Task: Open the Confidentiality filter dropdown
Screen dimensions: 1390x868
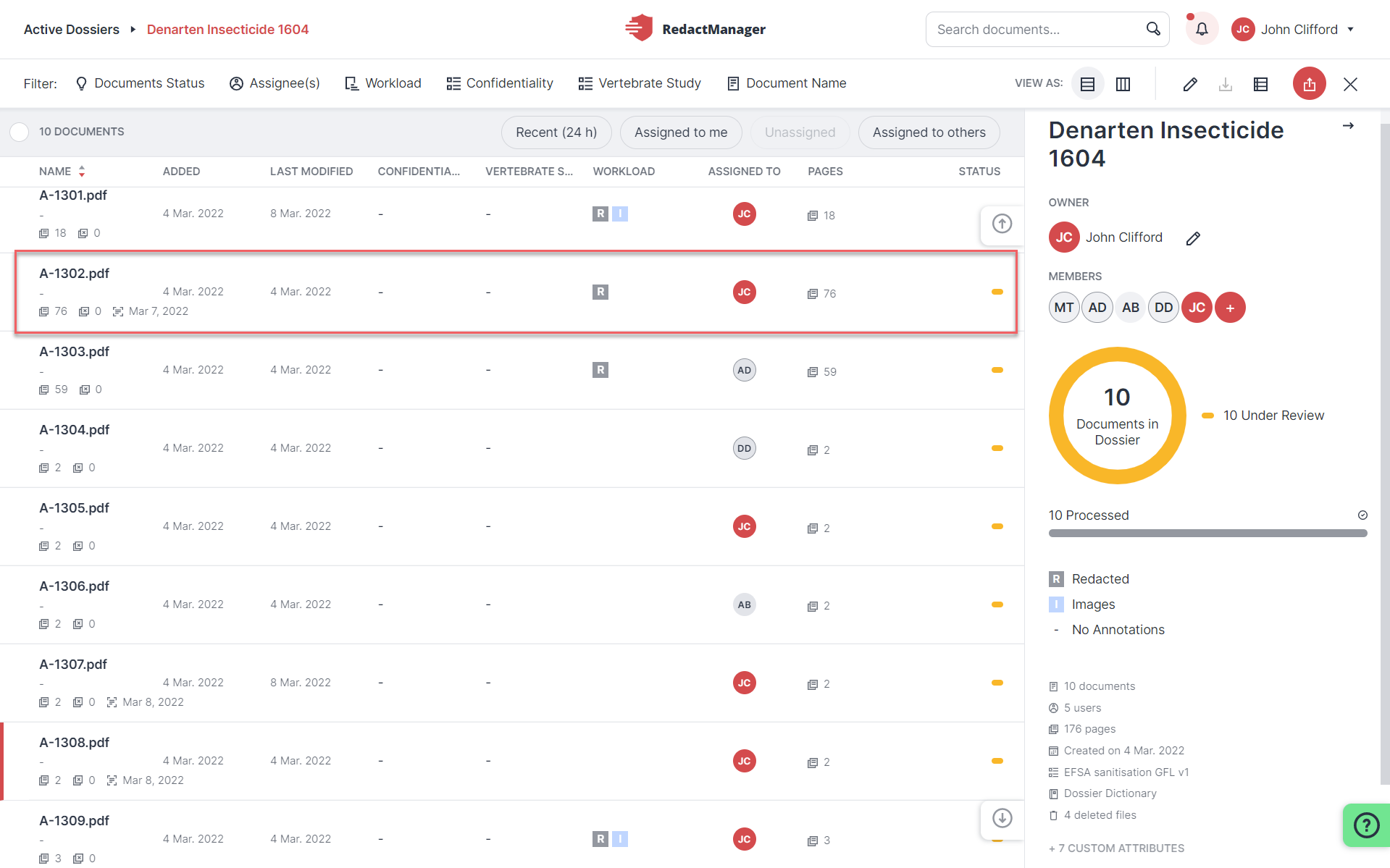Action: pos(500,83)
